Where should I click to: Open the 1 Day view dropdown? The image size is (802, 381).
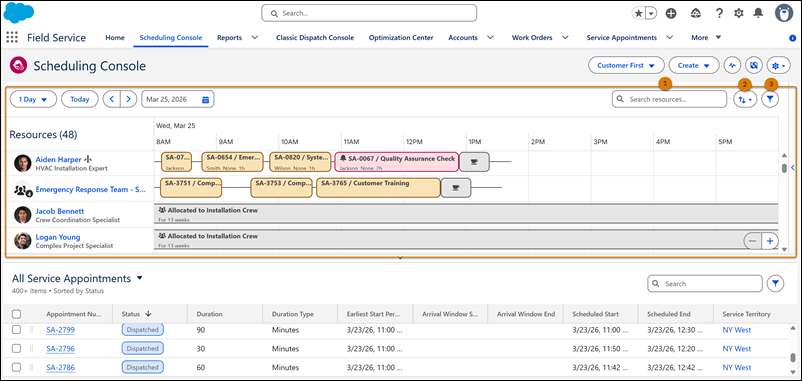tap(33, 99)
